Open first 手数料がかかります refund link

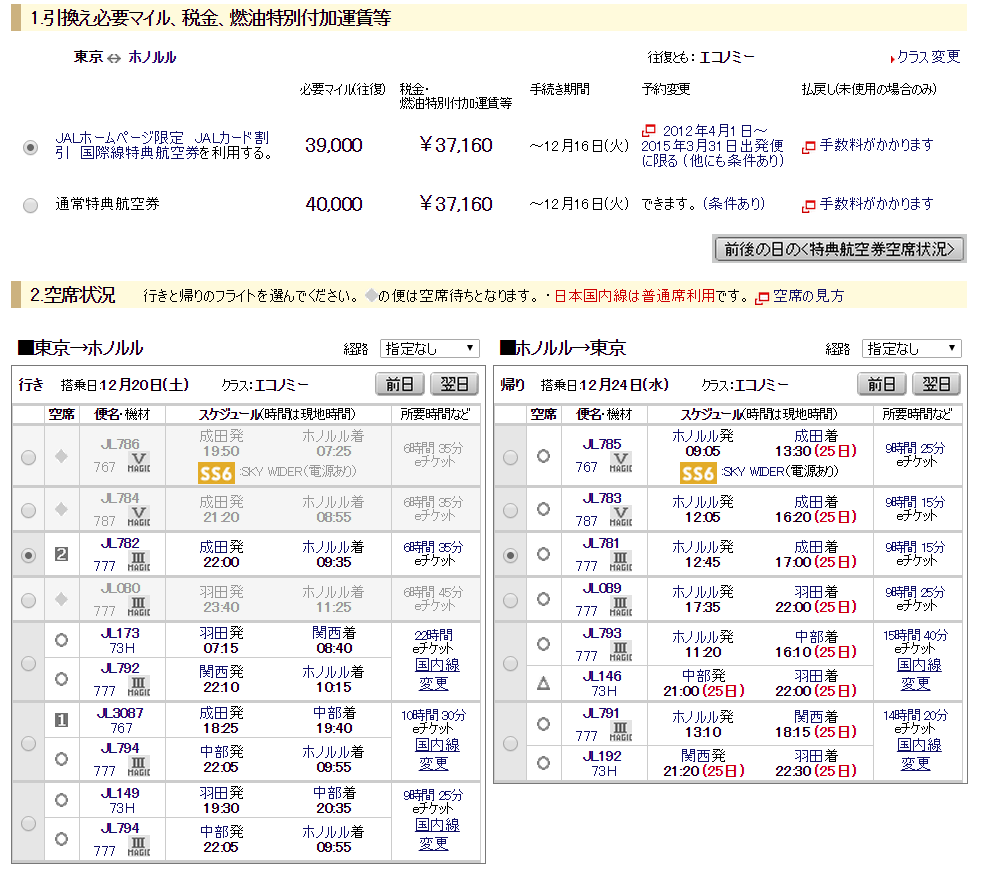(x=876, y=145)
